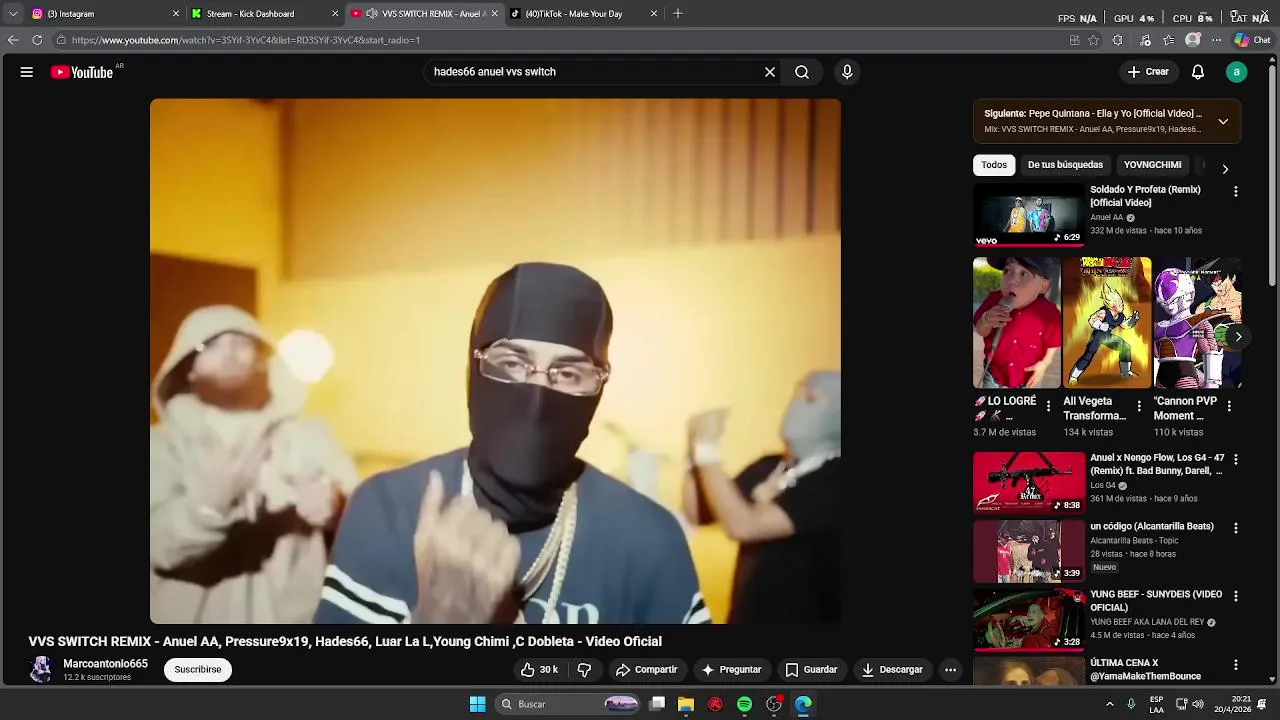Ask about the video with Preguntar
This screenshot has width=1280, height=720.
tap(731, 670)
